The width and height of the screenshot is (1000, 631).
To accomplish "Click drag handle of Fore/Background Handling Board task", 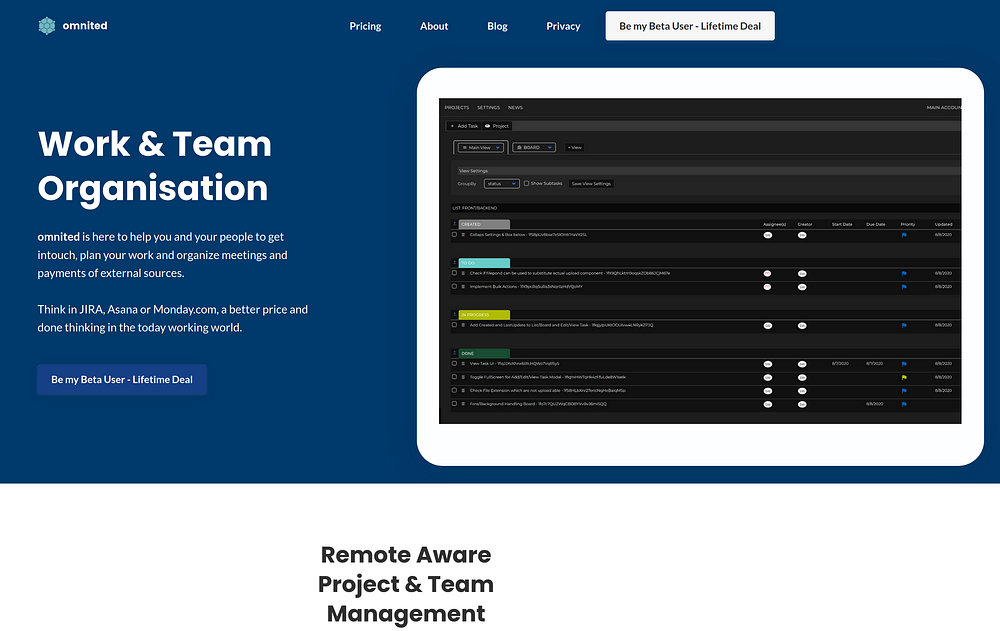I will (463, 404).
